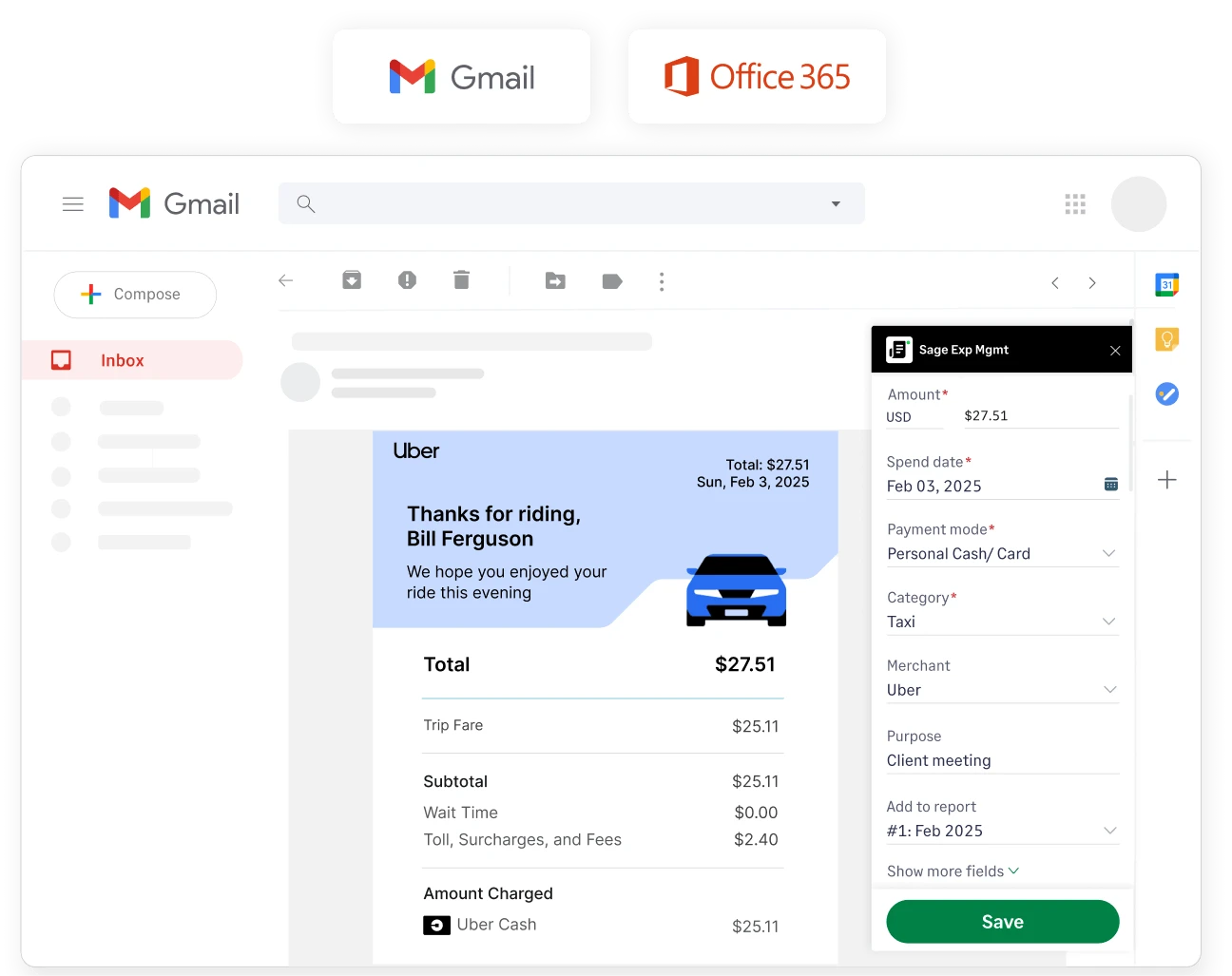The image size is (1232, 976).
Task: Open more email actions (three dots)
Action: pyautogui.click(x=662, y=281)
